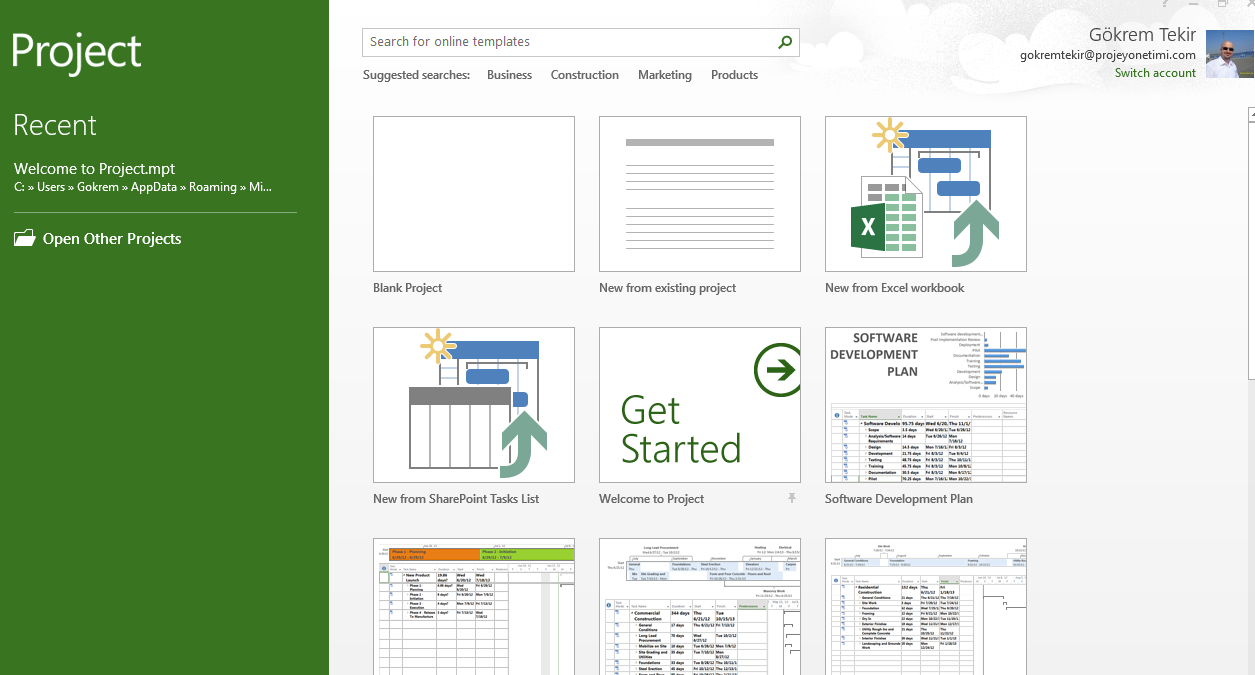Pin the Welcome to Project template
Viewport: 1255px width, 675px height.
pyautogui.click(x=791, y=498)
